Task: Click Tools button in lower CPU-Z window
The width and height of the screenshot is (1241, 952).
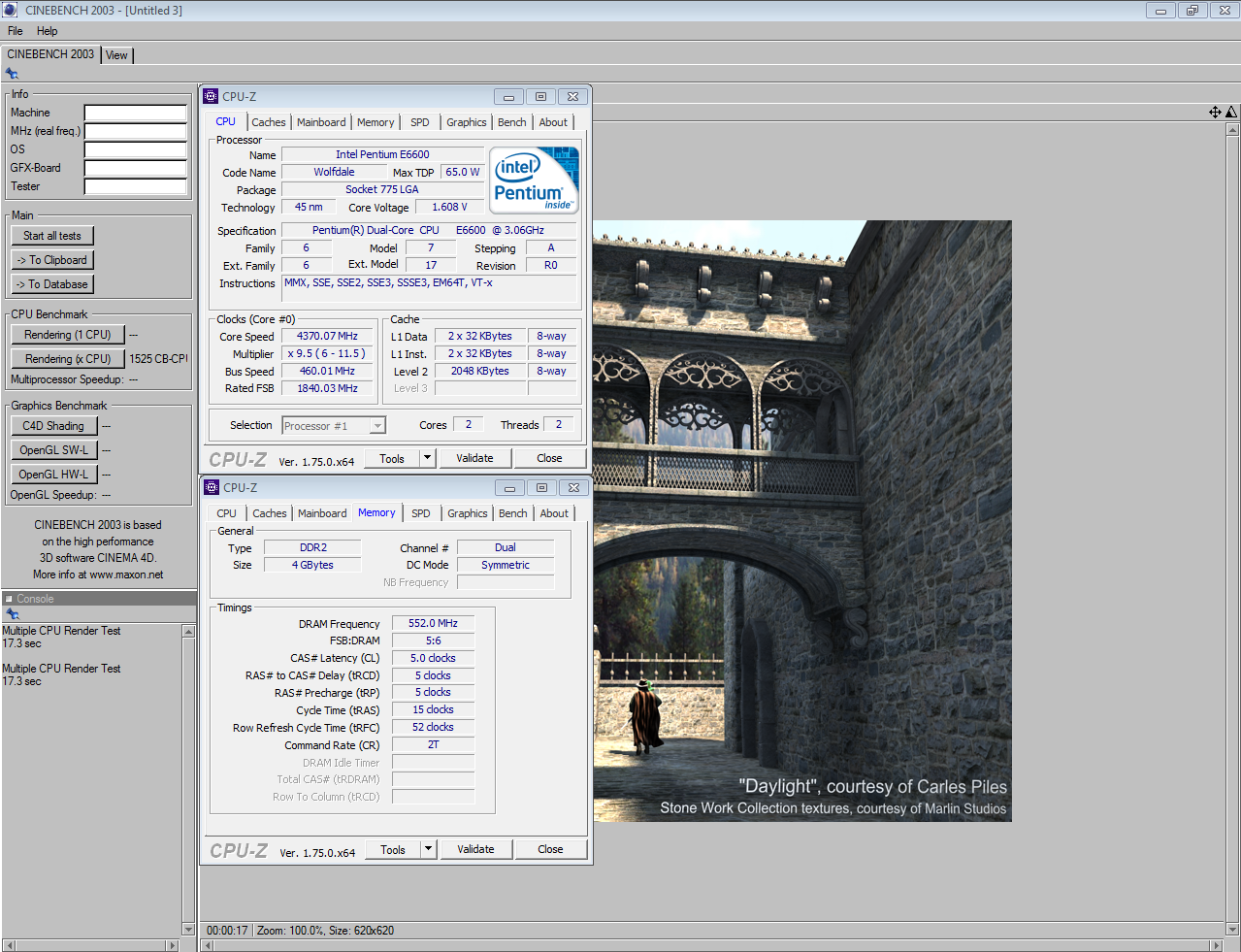Action: coord(393,850)
